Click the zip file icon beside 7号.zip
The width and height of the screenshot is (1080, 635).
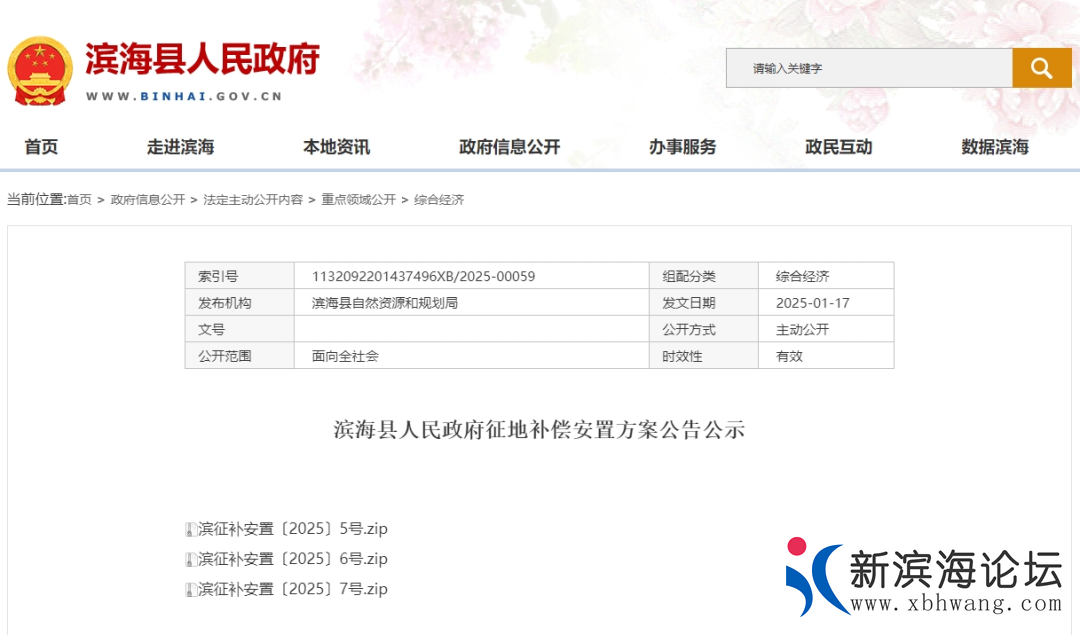click(x=190, y=590)
